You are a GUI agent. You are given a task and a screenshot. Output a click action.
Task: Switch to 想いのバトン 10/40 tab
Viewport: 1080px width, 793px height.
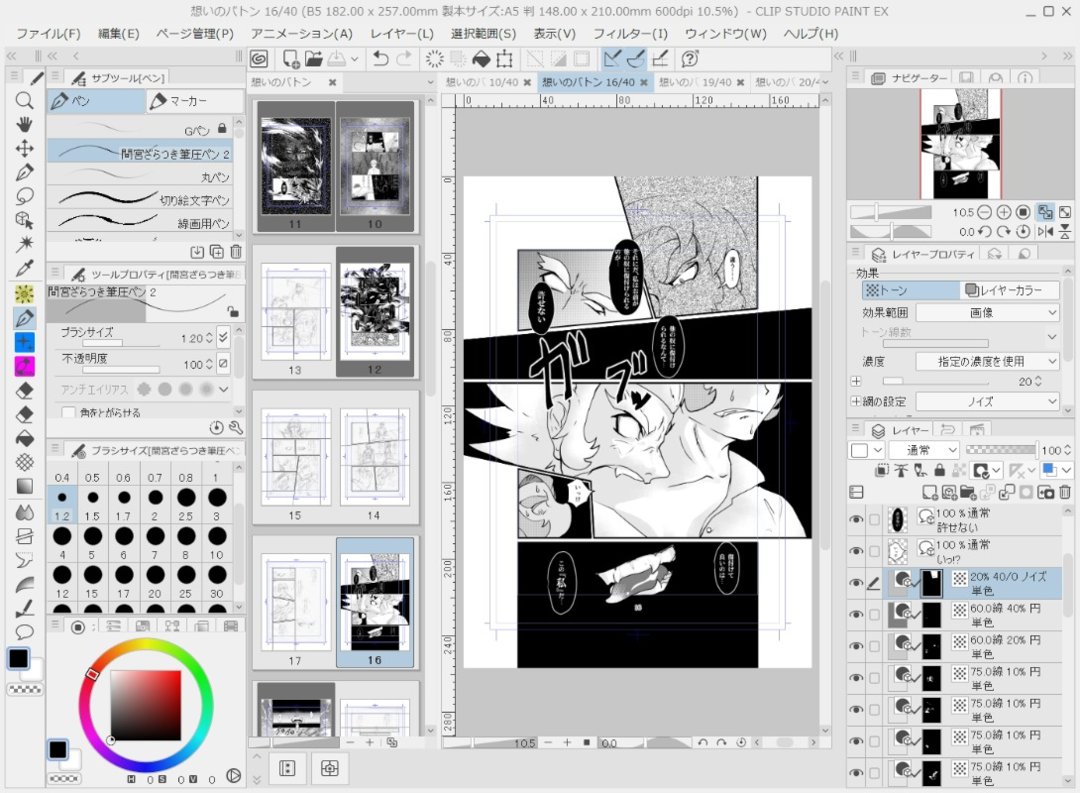tap(482, 82)
